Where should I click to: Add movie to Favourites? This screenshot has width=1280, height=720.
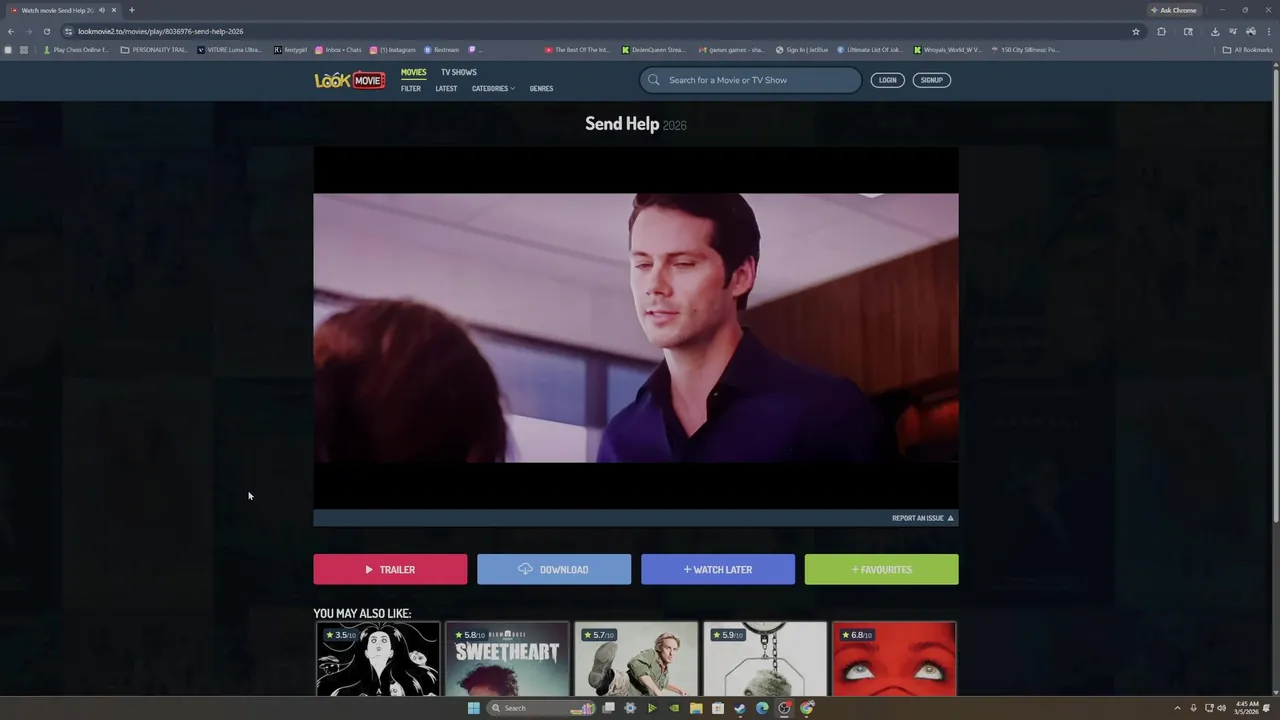pyautogui.click(x=881, y=569)
